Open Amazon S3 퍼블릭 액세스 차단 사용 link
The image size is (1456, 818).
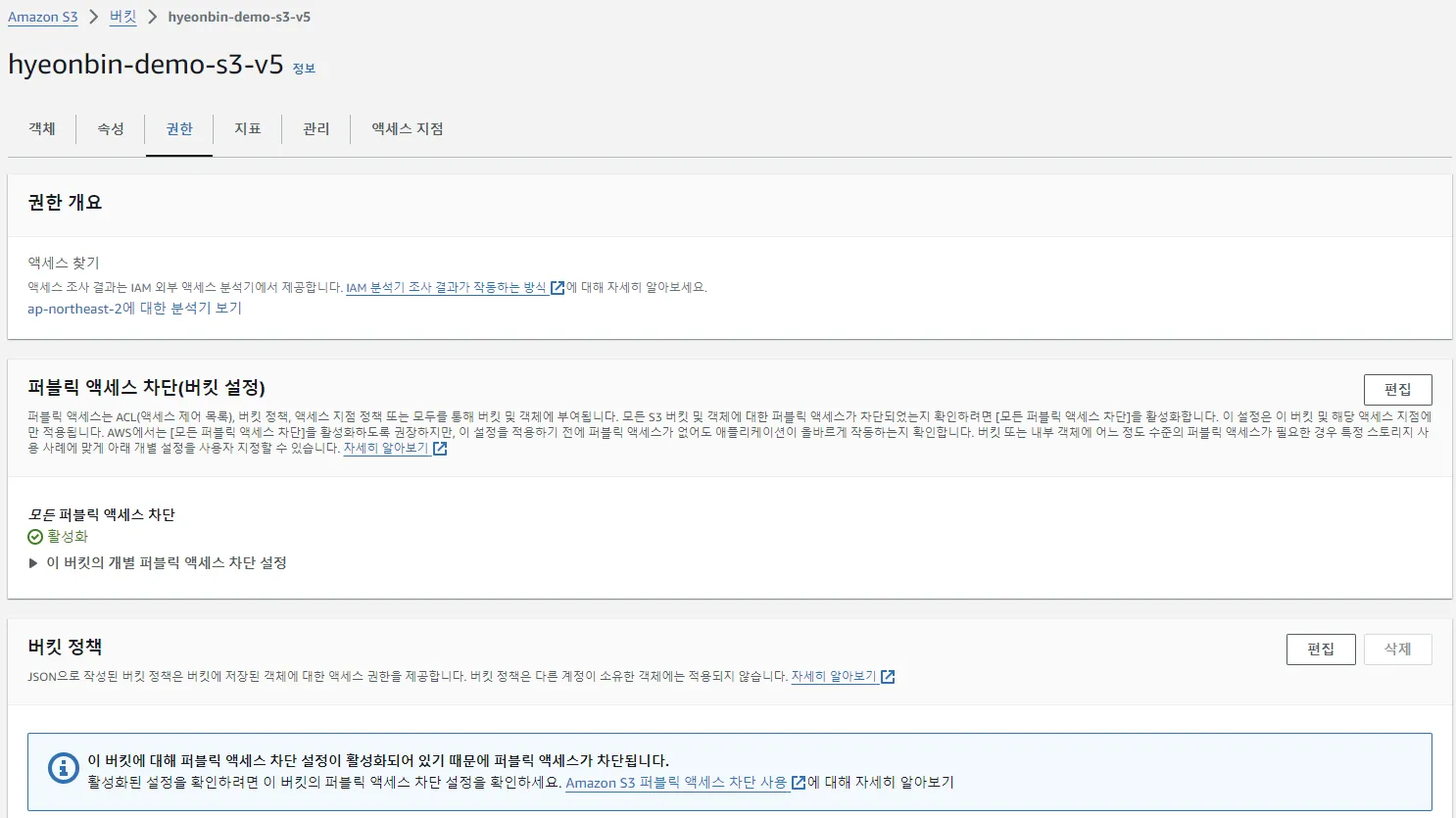[x=676, y=783]
